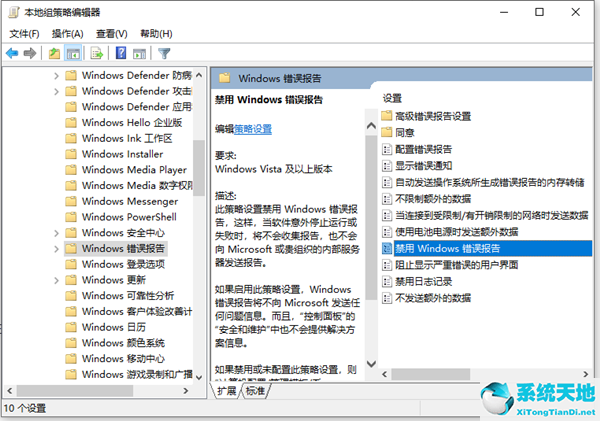Click the folder icon of Windows 日历

coord(71,327)
